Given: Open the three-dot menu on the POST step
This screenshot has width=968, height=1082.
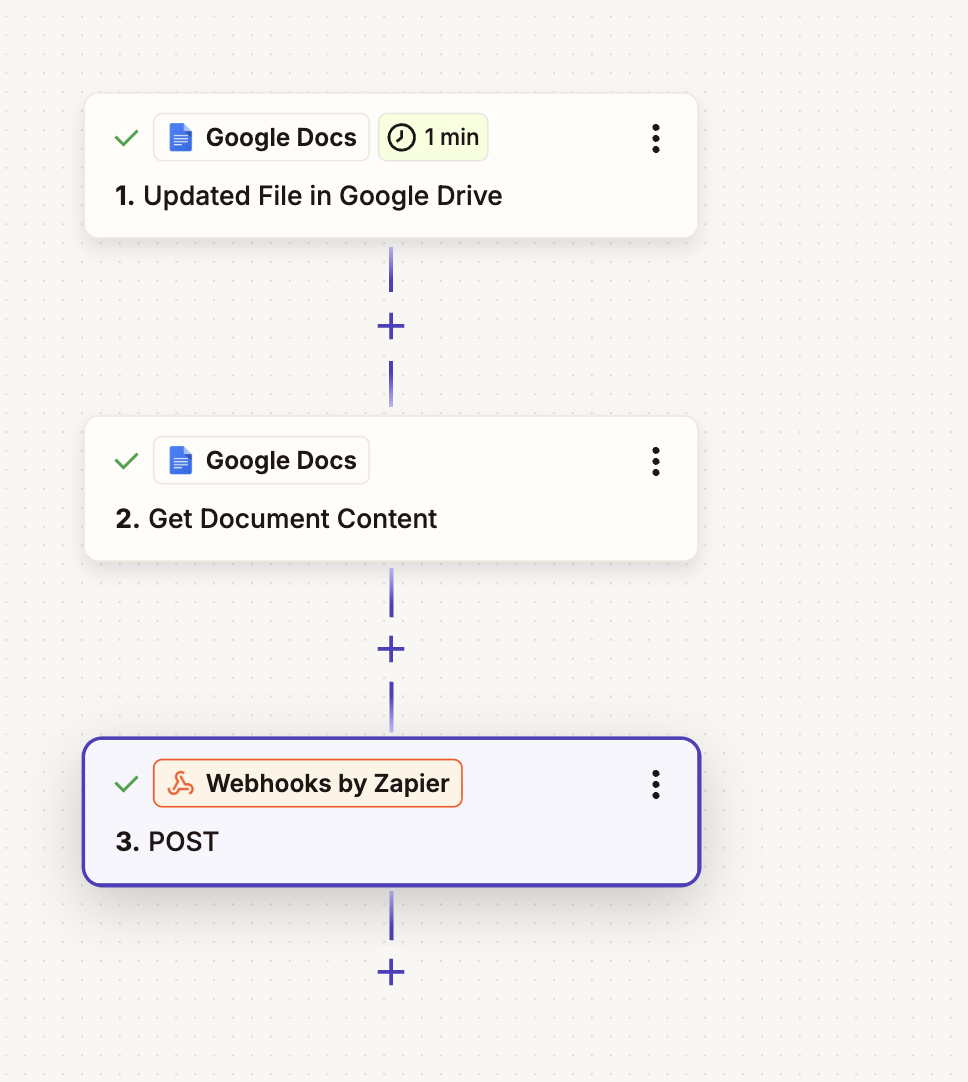Looking at the screenshot, I should pos(655,784).
